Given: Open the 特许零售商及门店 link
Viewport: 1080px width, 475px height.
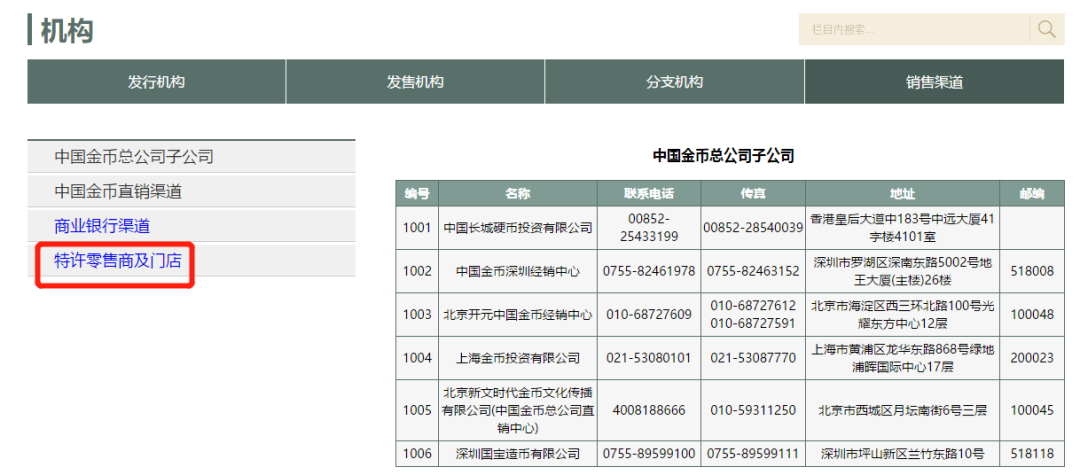Looking at the screenshot, I should (x=118, y=260).
